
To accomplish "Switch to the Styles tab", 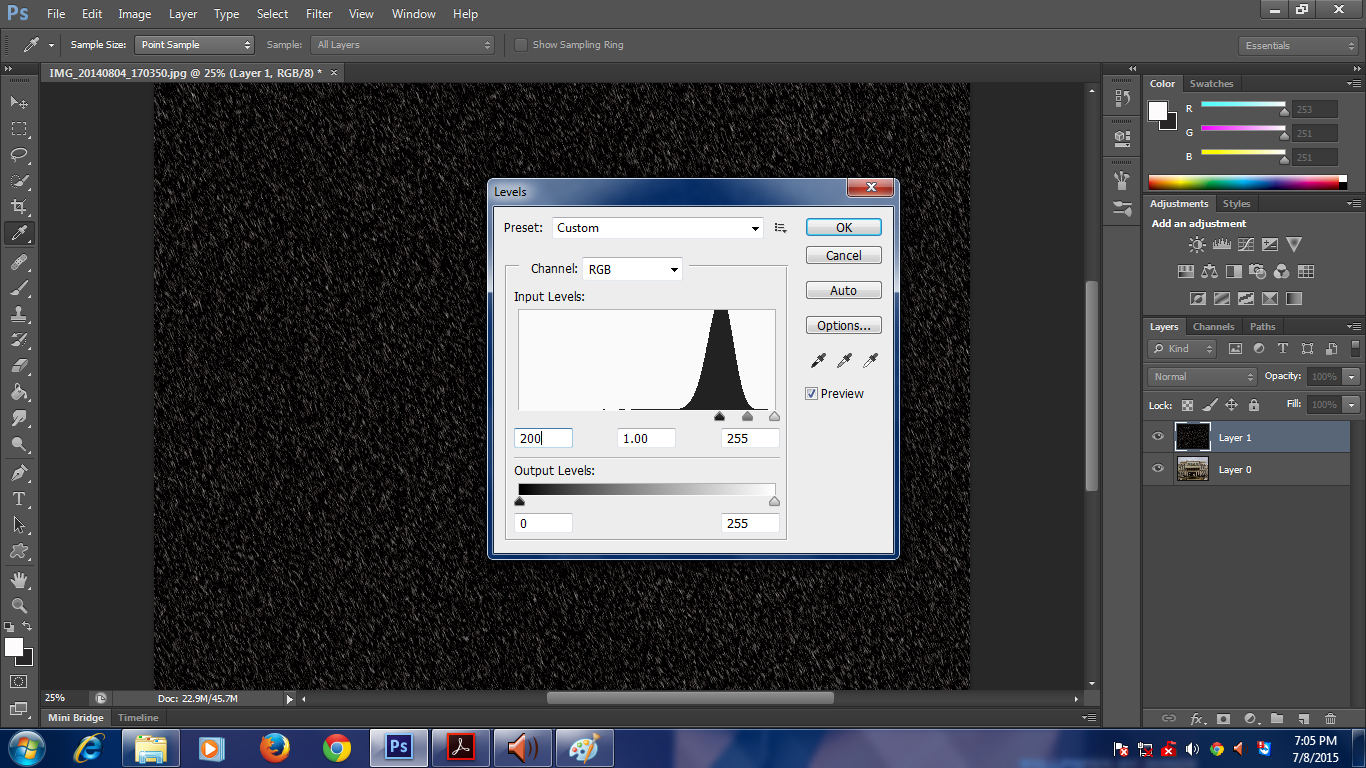I will [1236, 204].
